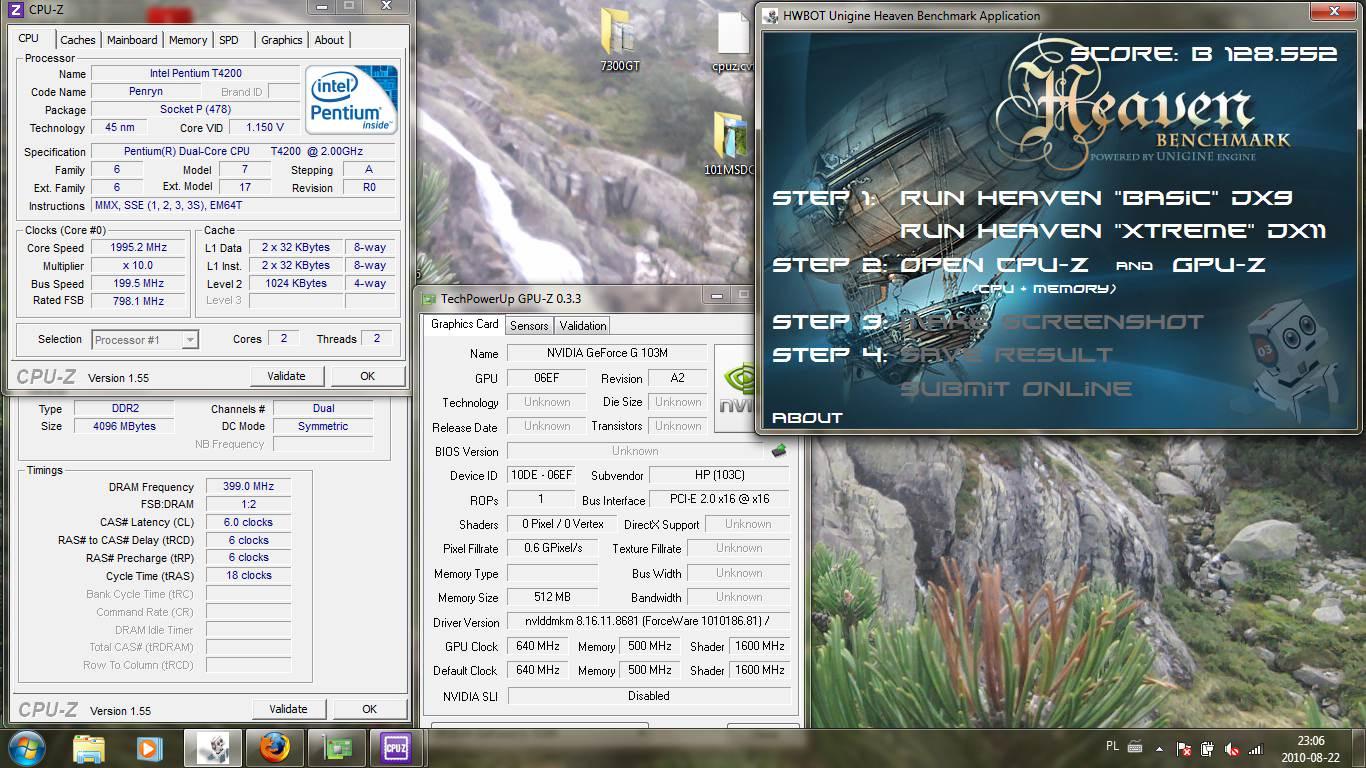The height and width of the screenshot is (768, 1366).
Task: Click the PL language indicator in tray
Action: 1113,747
